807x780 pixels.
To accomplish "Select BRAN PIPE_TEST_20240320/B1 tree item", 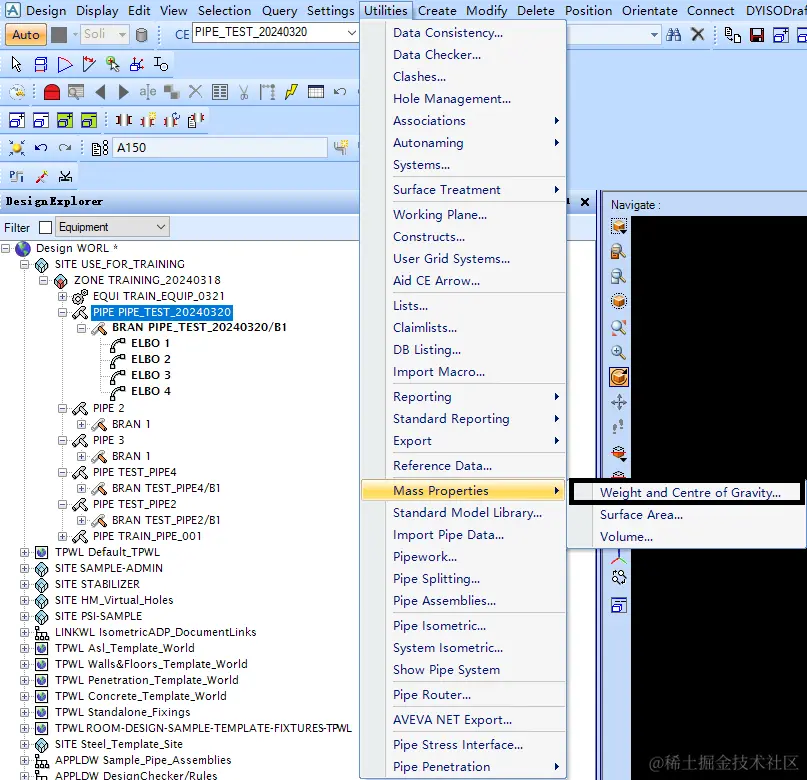I will [x=199, y=327].
